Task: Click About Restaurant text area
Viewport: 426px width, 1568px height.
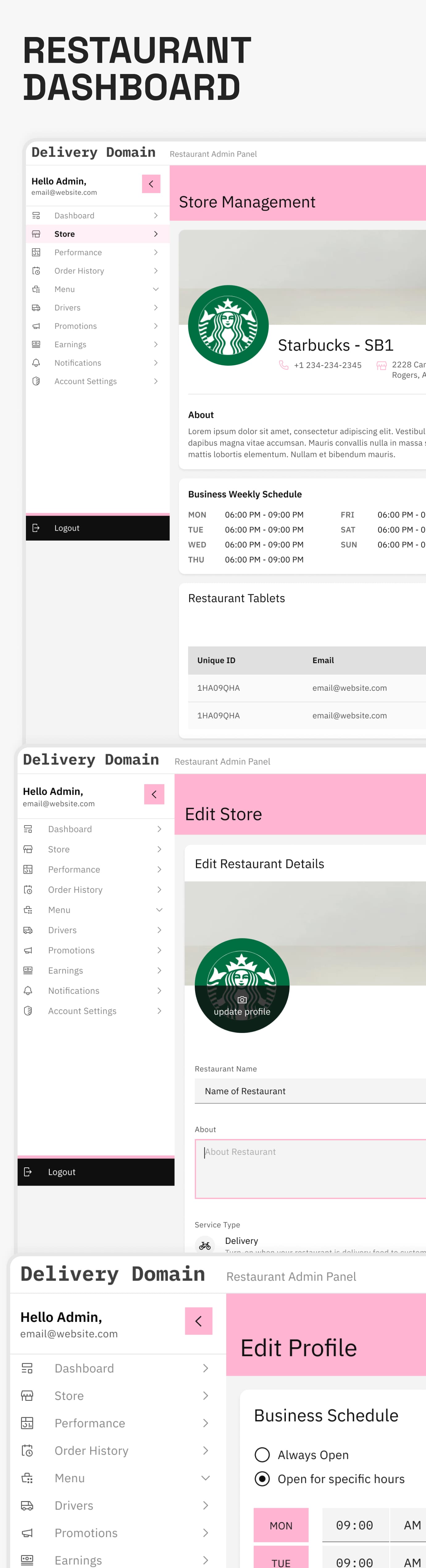Action: [x=310, y=1169]
